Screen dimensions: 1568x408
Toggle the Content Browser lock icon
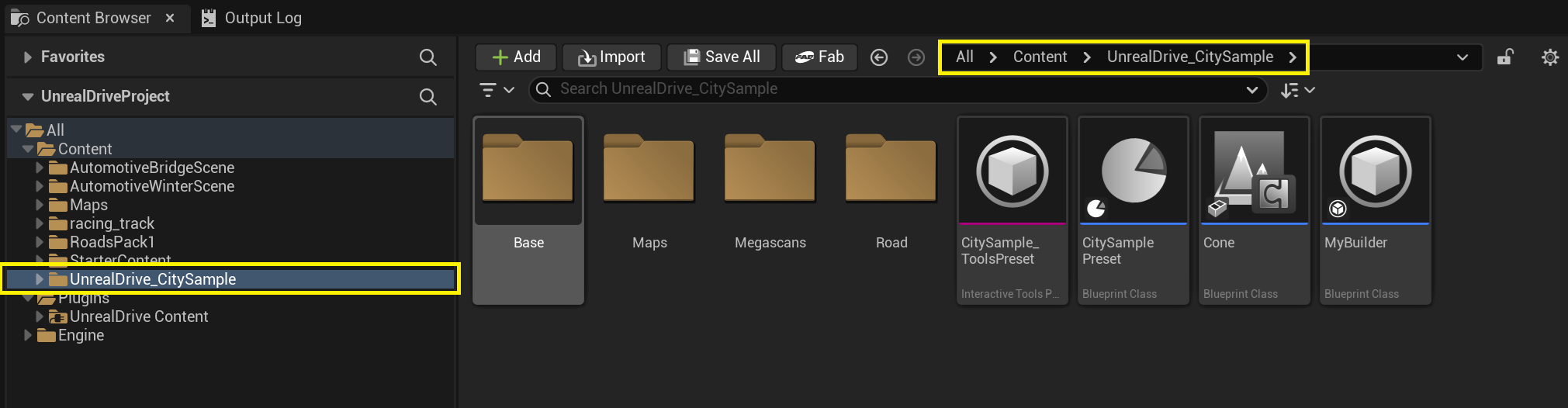coord(1505,57)
